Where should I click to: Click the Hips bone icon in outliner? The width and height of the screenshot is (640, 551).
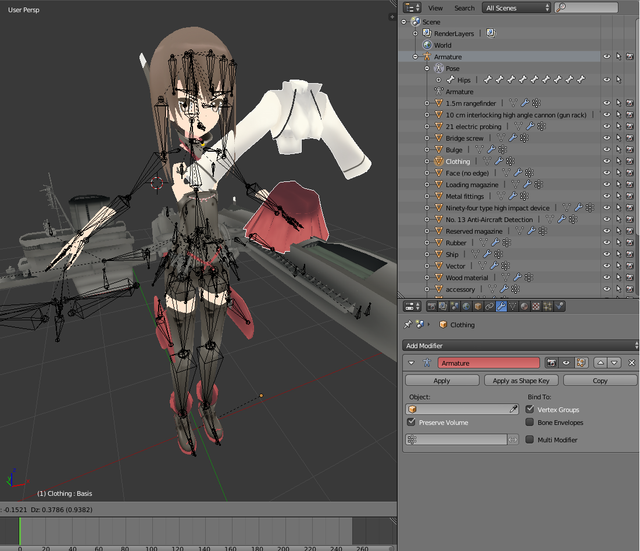451,80
